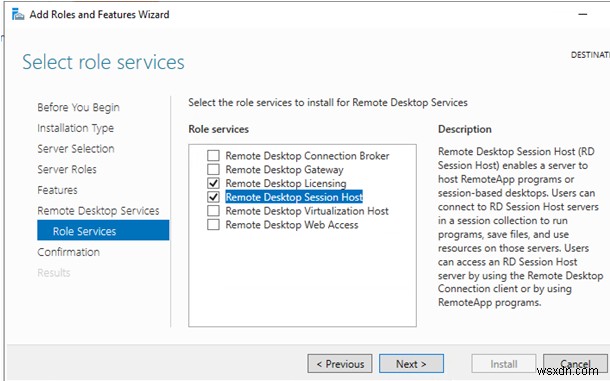Image resolution: width=610 pixels, height=381 pixels.
Task: Select the Remote Desktop Services step
Action: click(98, 211)
